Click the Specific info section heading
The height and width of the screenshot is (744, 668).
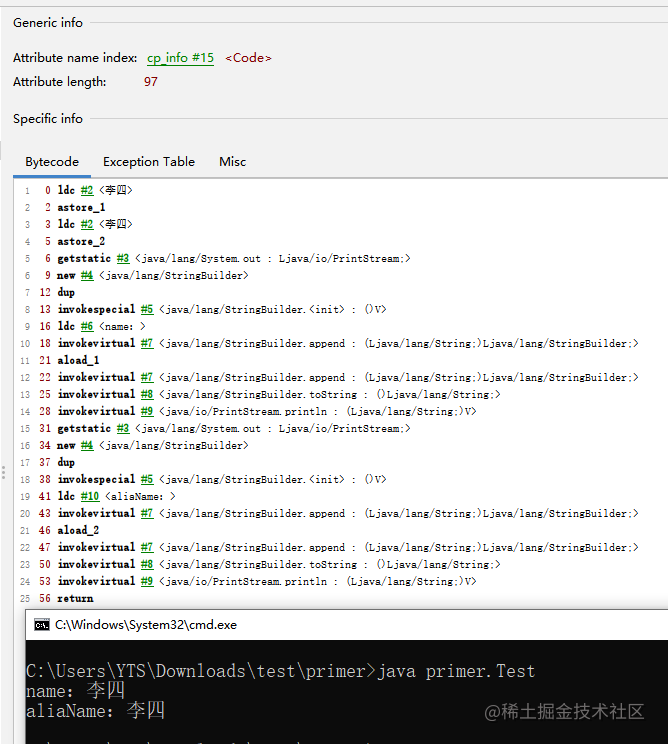(48, 119)
